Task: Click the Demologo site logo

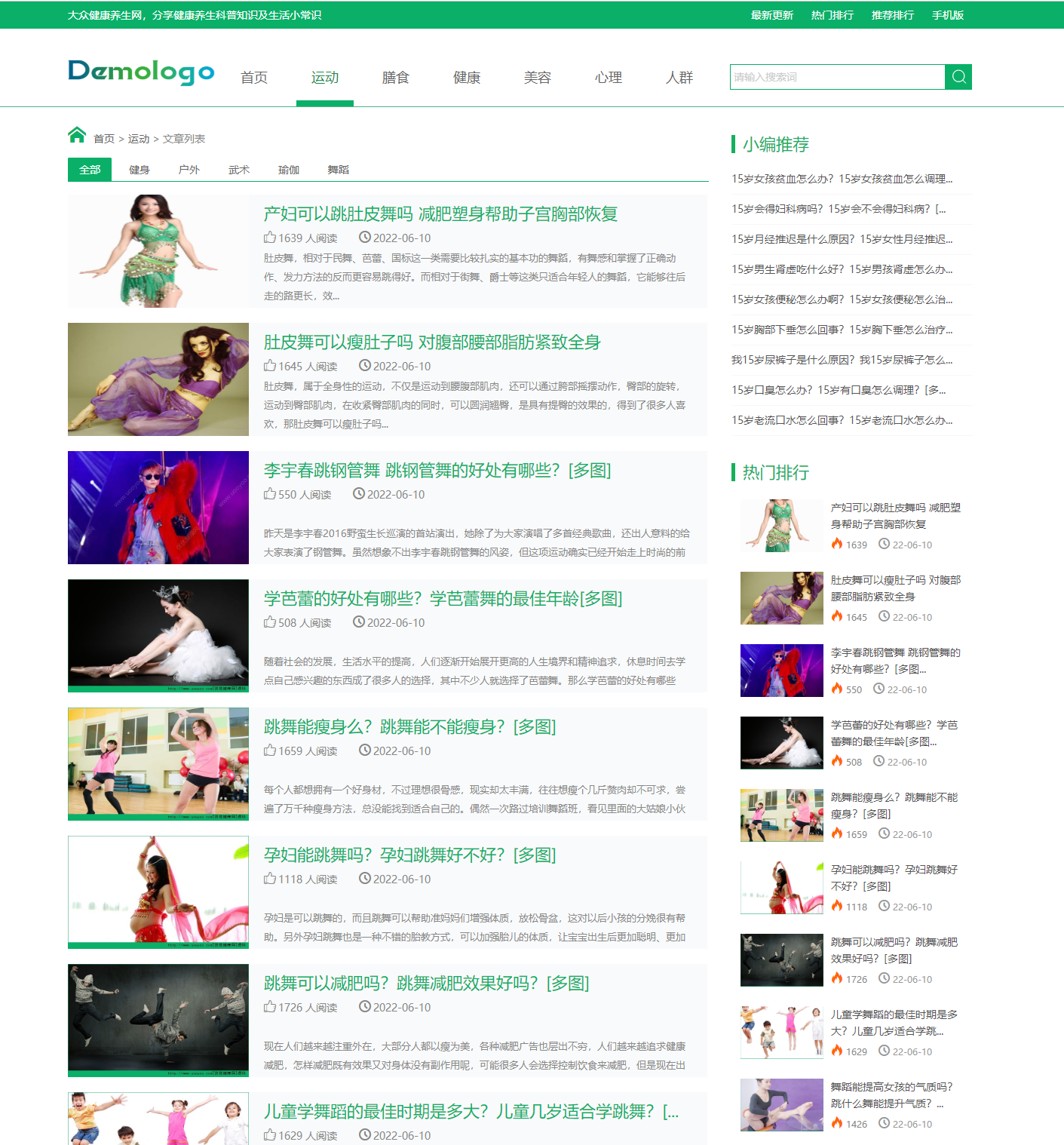Action: 141,72
